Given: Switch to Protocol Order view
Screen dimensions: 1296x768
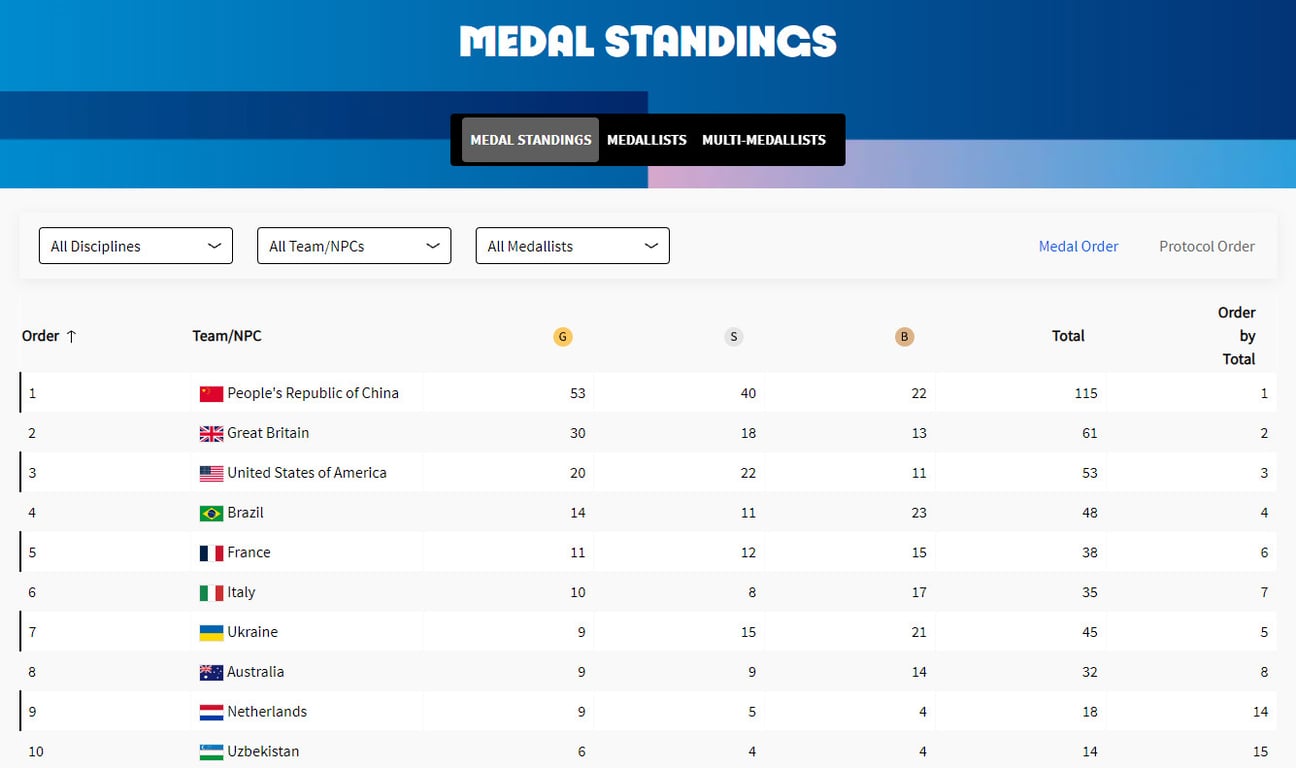Looking at the screenshot, I should tap(1206, 246).
